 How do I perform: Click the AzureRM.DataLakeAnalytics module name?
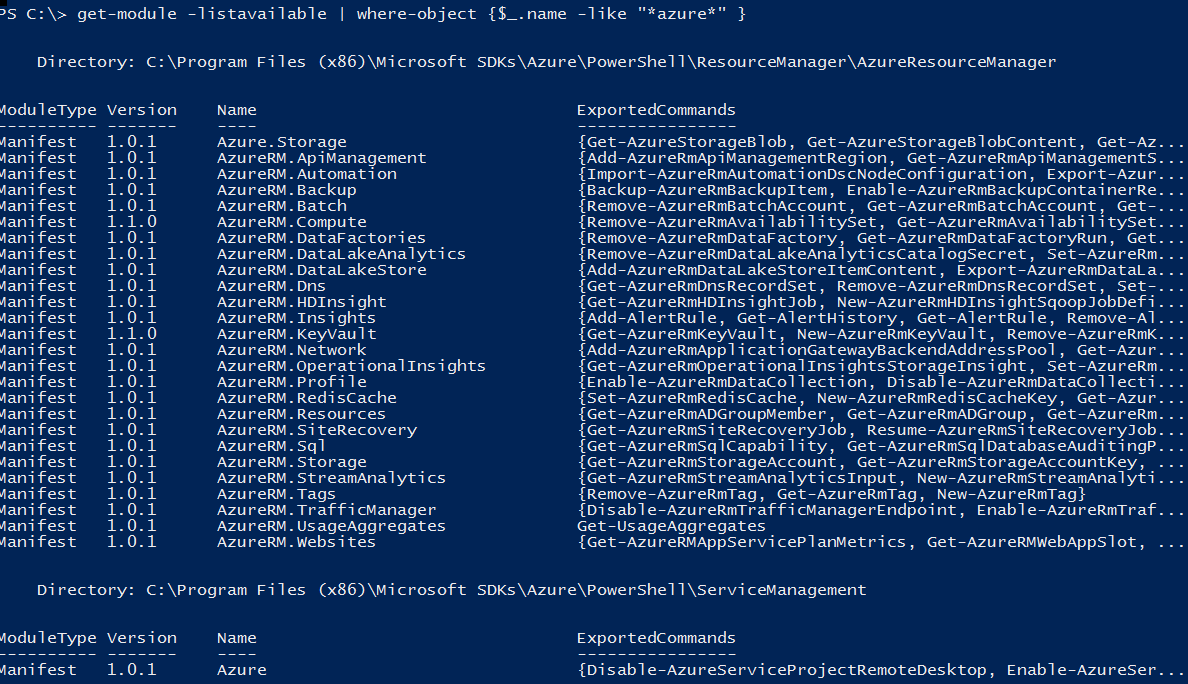click(x=341, y=254)
